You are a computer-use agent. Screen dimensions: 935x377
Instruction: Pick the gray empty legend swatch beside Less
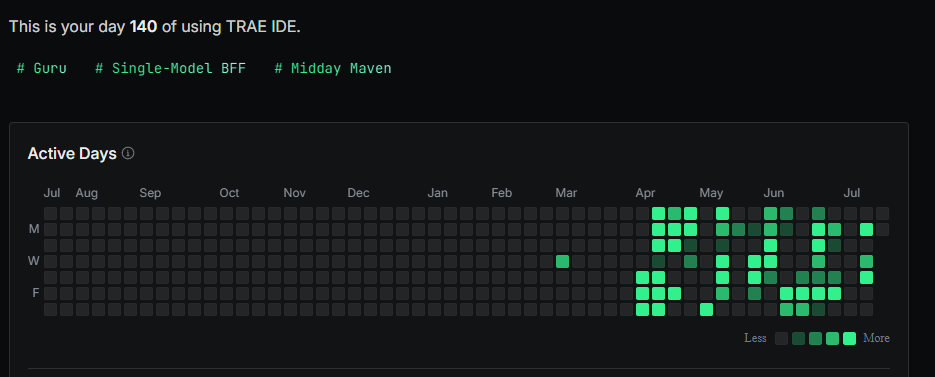coord(781,338)
